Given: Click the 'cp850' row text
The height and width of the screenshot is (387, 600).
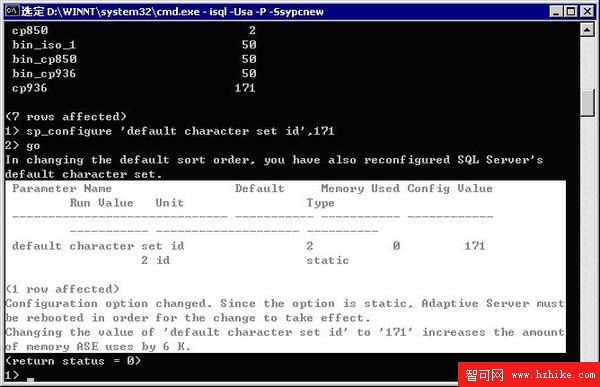Looking at the screenshot, I should (x=30, y=30).
